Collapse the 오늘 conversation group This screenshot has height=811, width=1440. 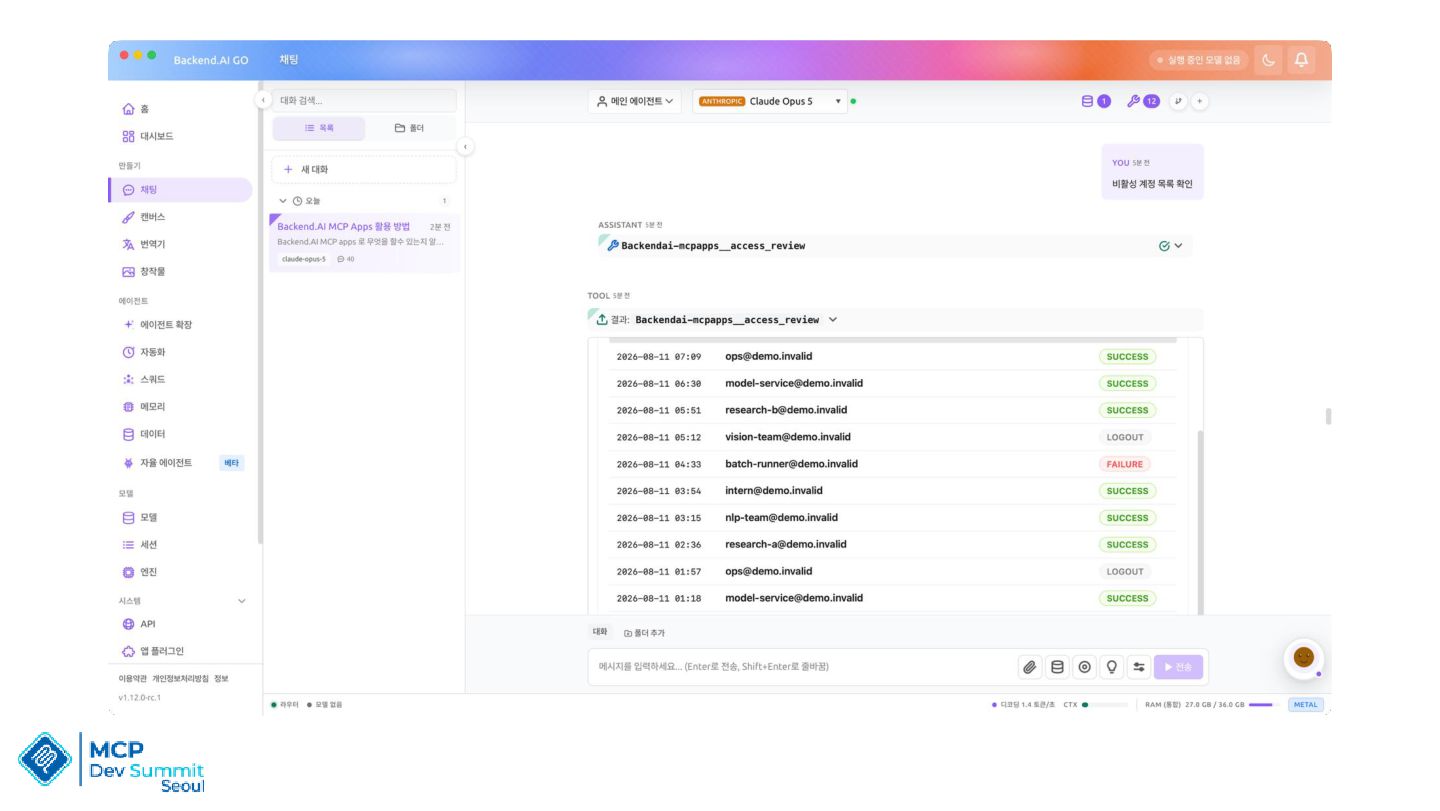284,201
